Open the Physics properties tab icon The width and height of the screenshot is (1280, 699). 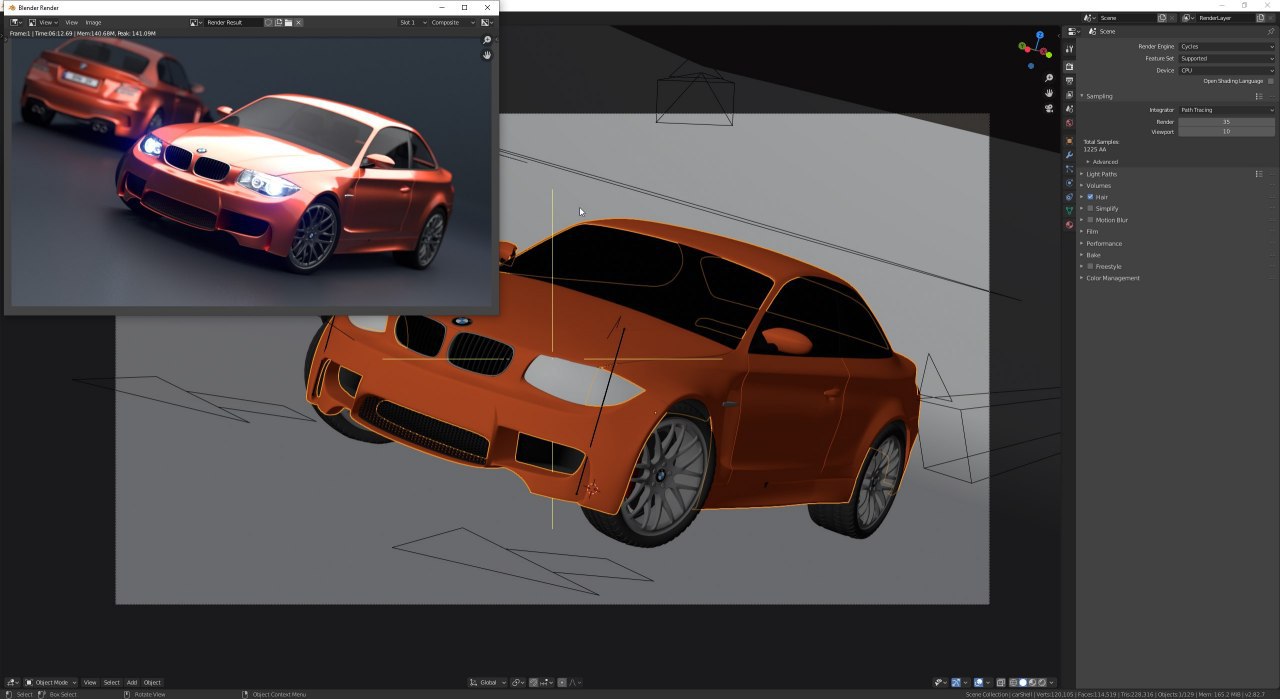[x=1069, y=183]
